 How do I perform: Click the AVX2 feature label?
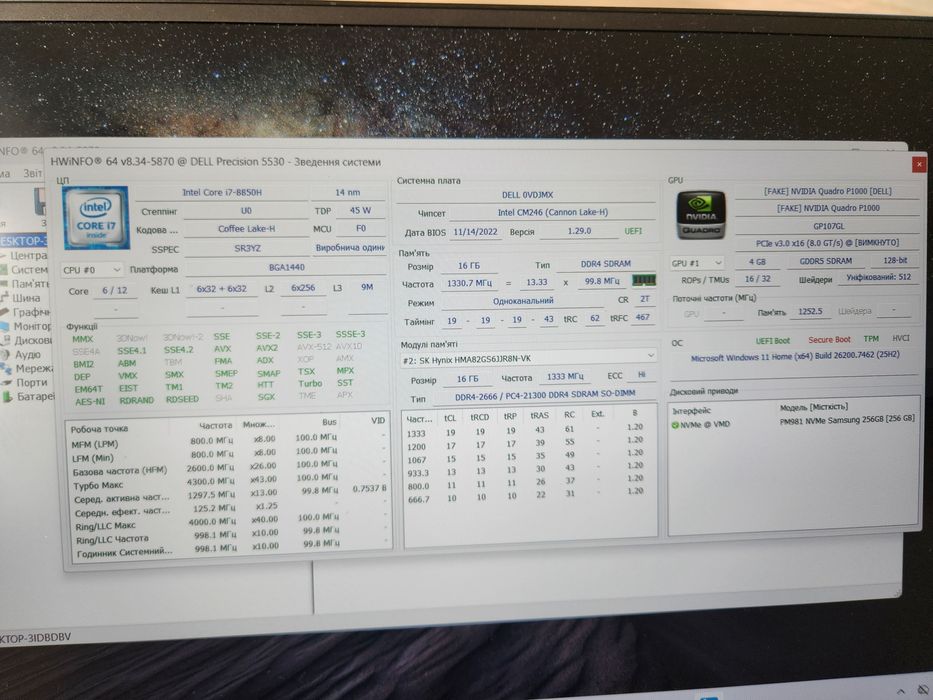click(267, 348)
